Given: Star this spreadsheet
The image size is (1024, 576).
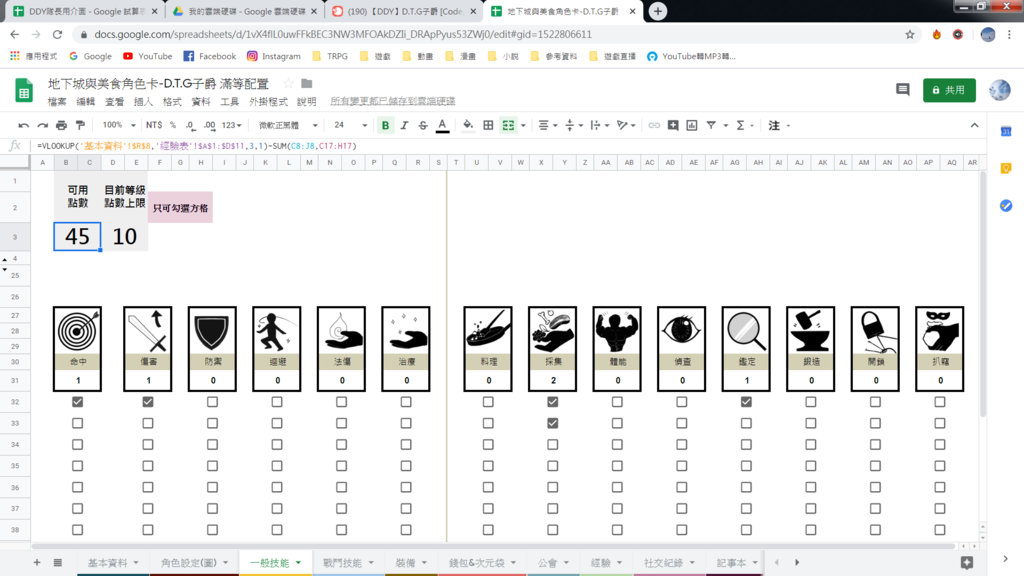Looking at the screenshot, I should click(x=288, y=84).
